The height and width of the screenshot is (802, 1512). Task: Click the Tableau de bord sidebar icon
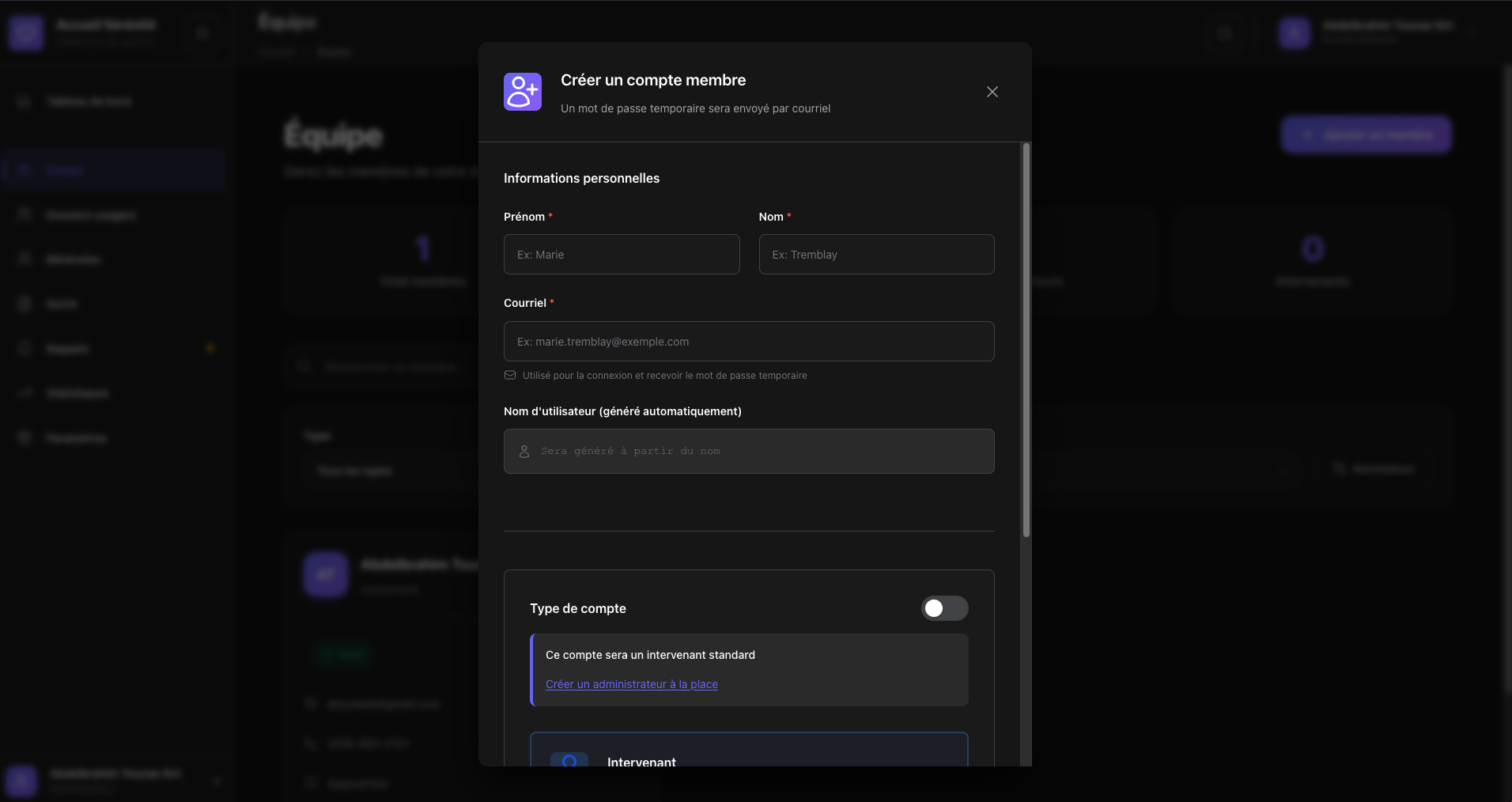(x=25, y=101)
